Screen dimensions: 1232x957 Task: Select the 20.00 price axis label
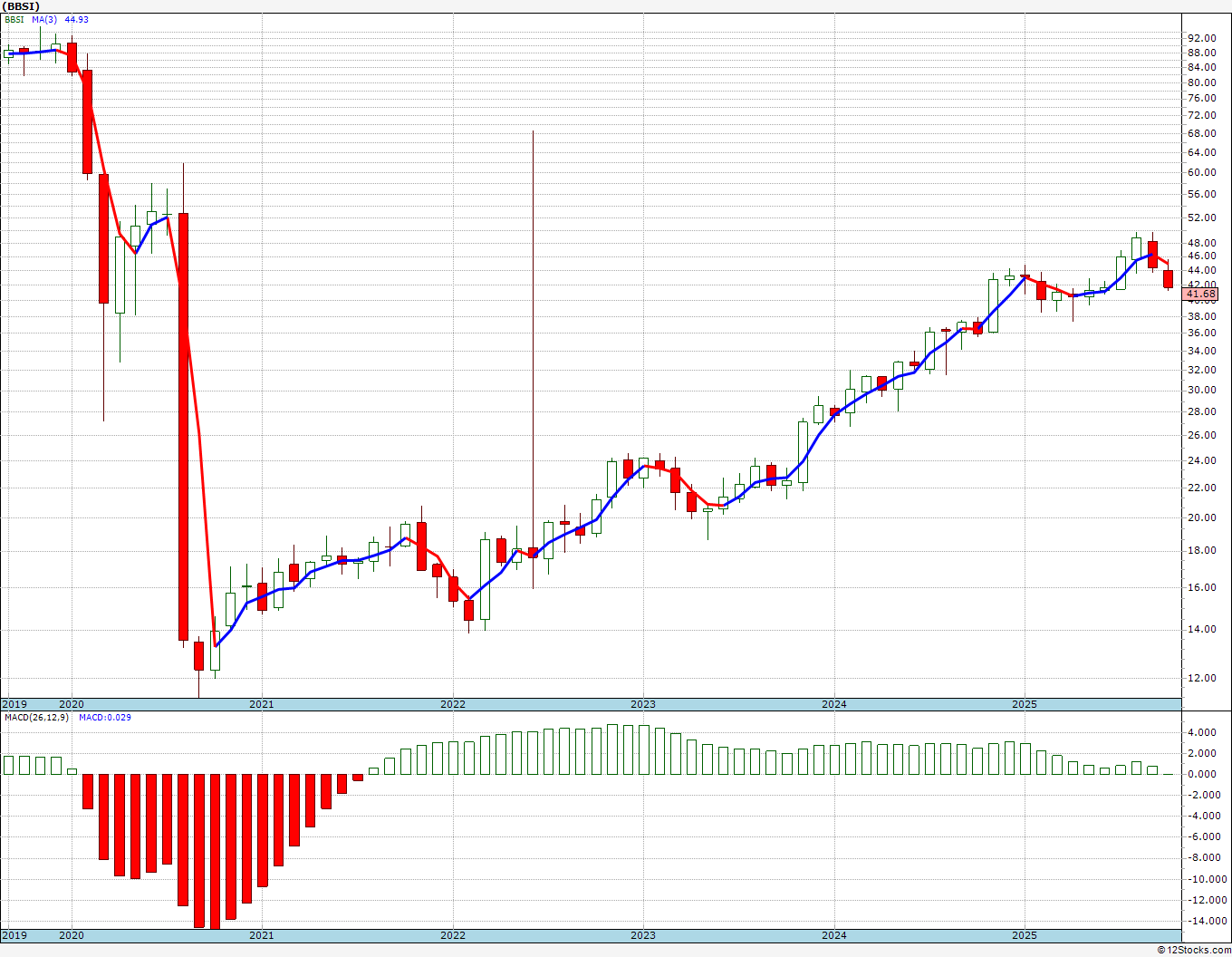point(1201,518)
